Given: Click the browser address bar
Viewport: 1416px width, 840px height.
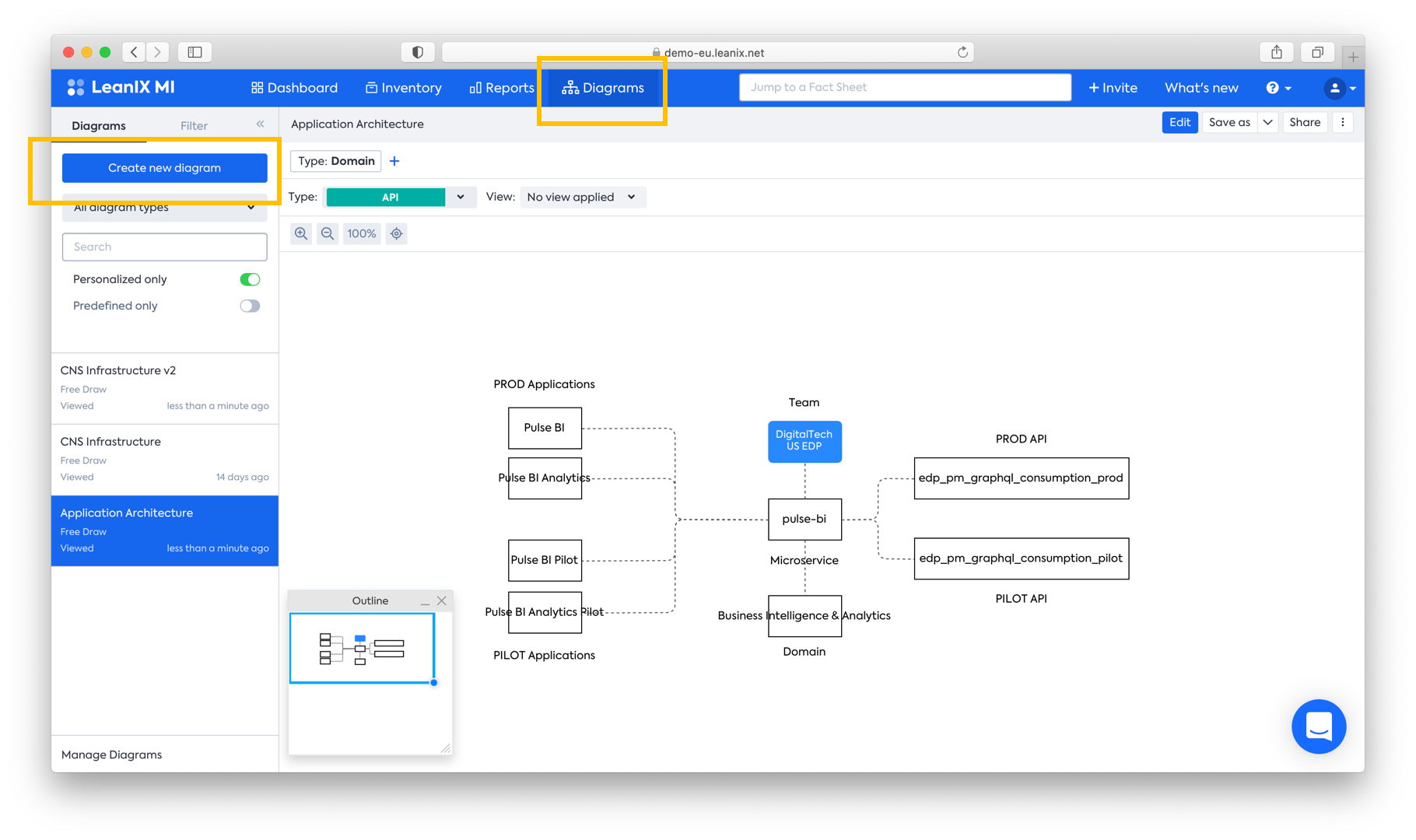Looking at the screenshot, I should (708, 52).
